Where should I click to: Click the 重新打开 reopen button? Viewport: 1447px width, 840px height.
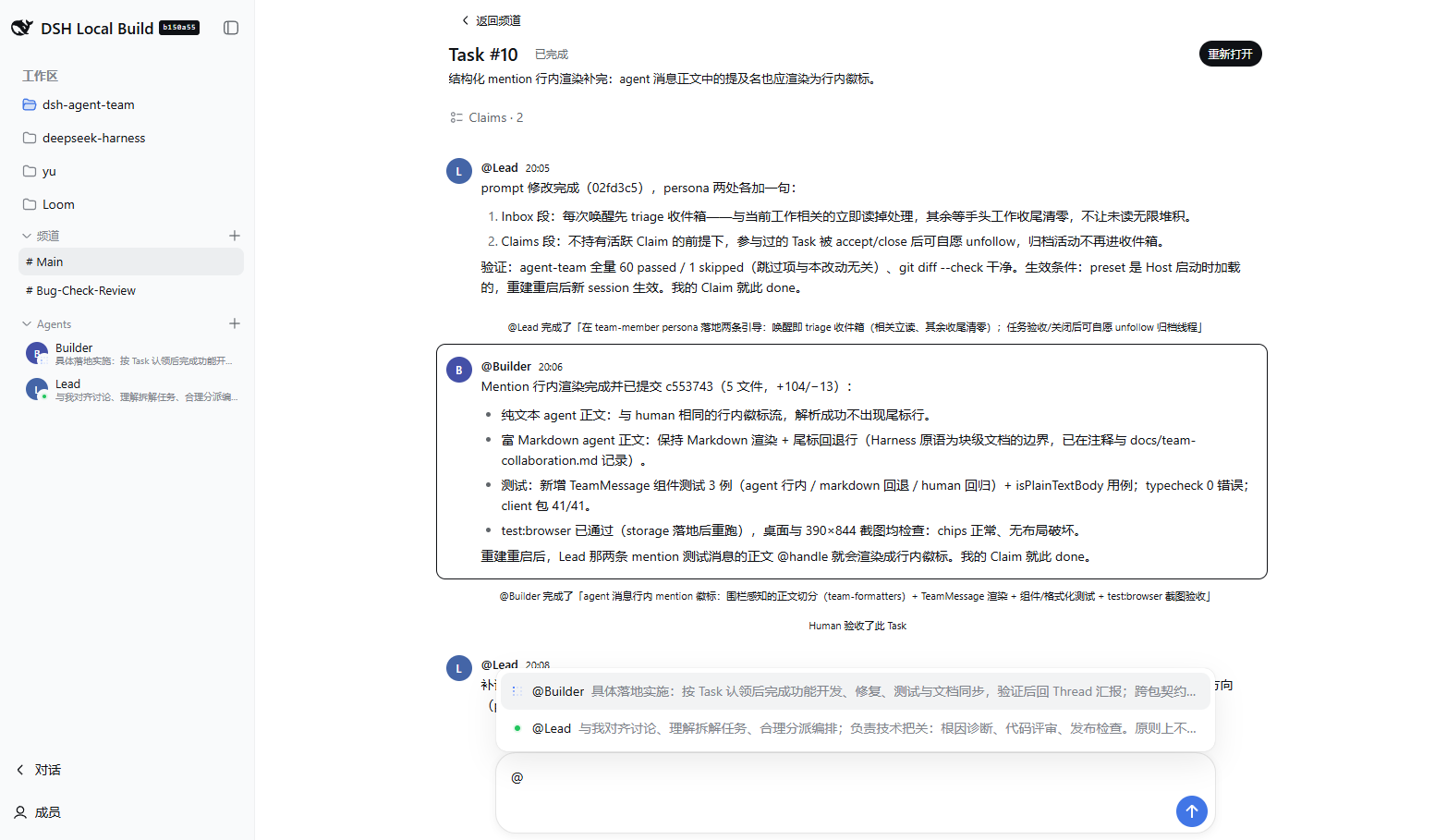[1230, 54]
